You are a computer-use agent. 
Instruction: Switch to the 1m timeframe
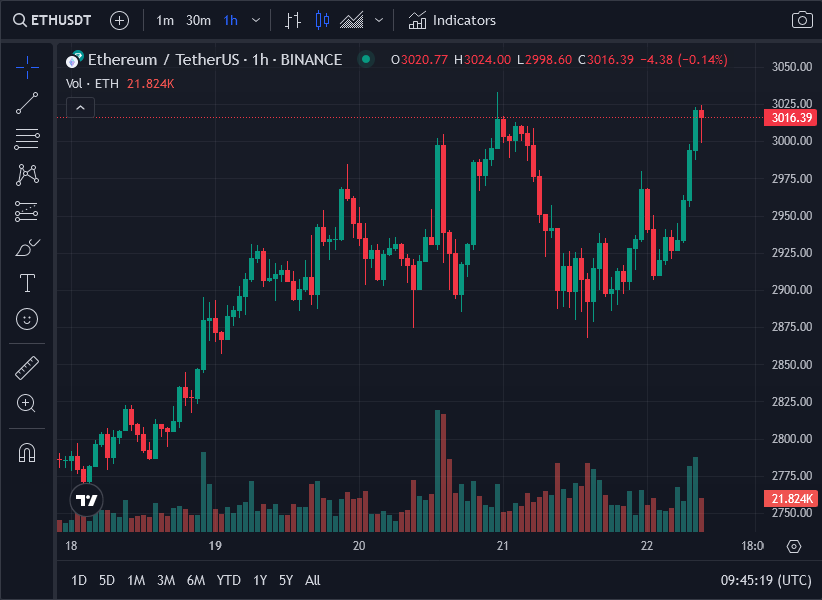click(165, 20)
